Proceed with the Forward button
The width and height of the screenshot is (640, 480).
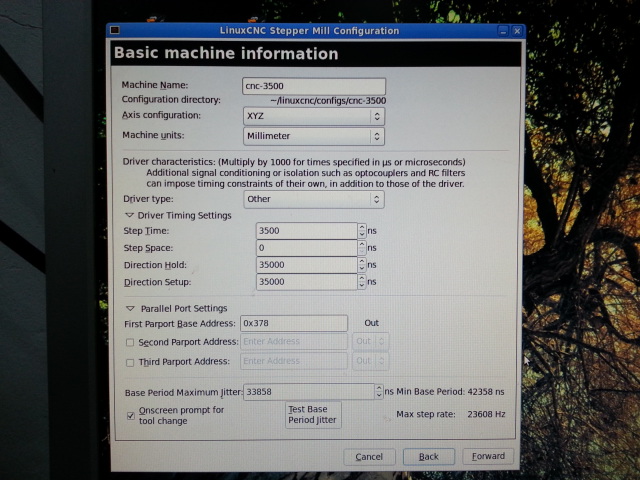488,456
